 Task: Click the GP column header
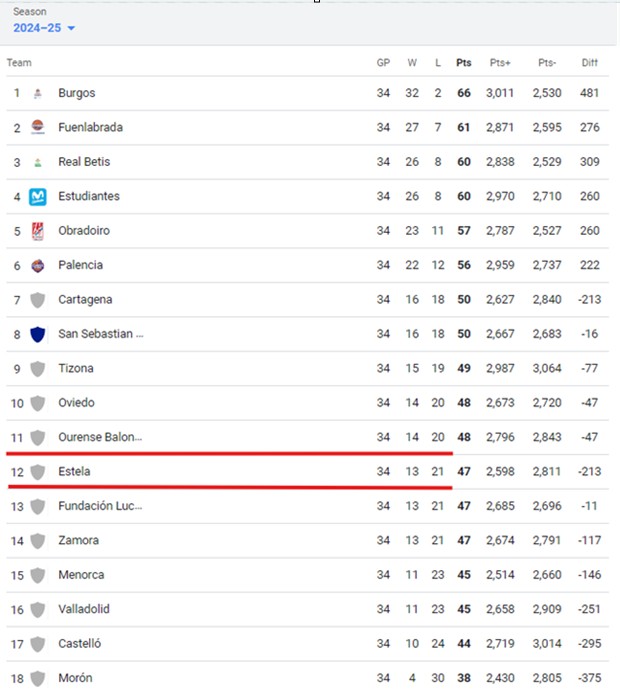[383, 62]
